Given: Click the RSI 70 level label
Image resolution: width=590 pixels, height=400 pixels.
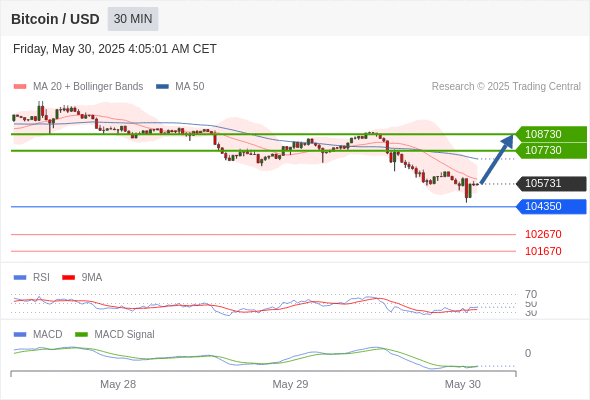Looking at the screenshot, I should click(531, 294).
